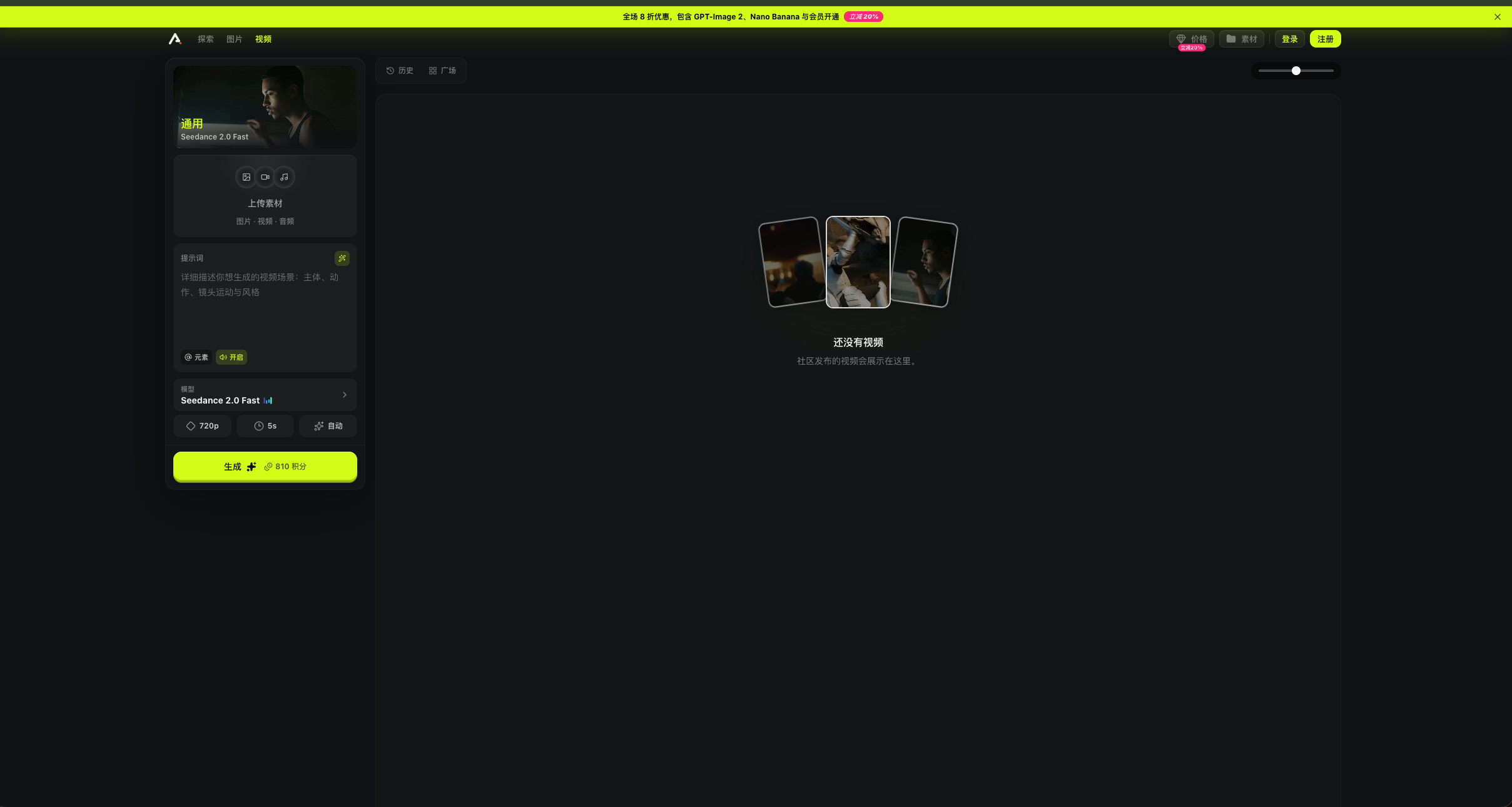Click the diamond icon beside 价格

point(1181,39)
